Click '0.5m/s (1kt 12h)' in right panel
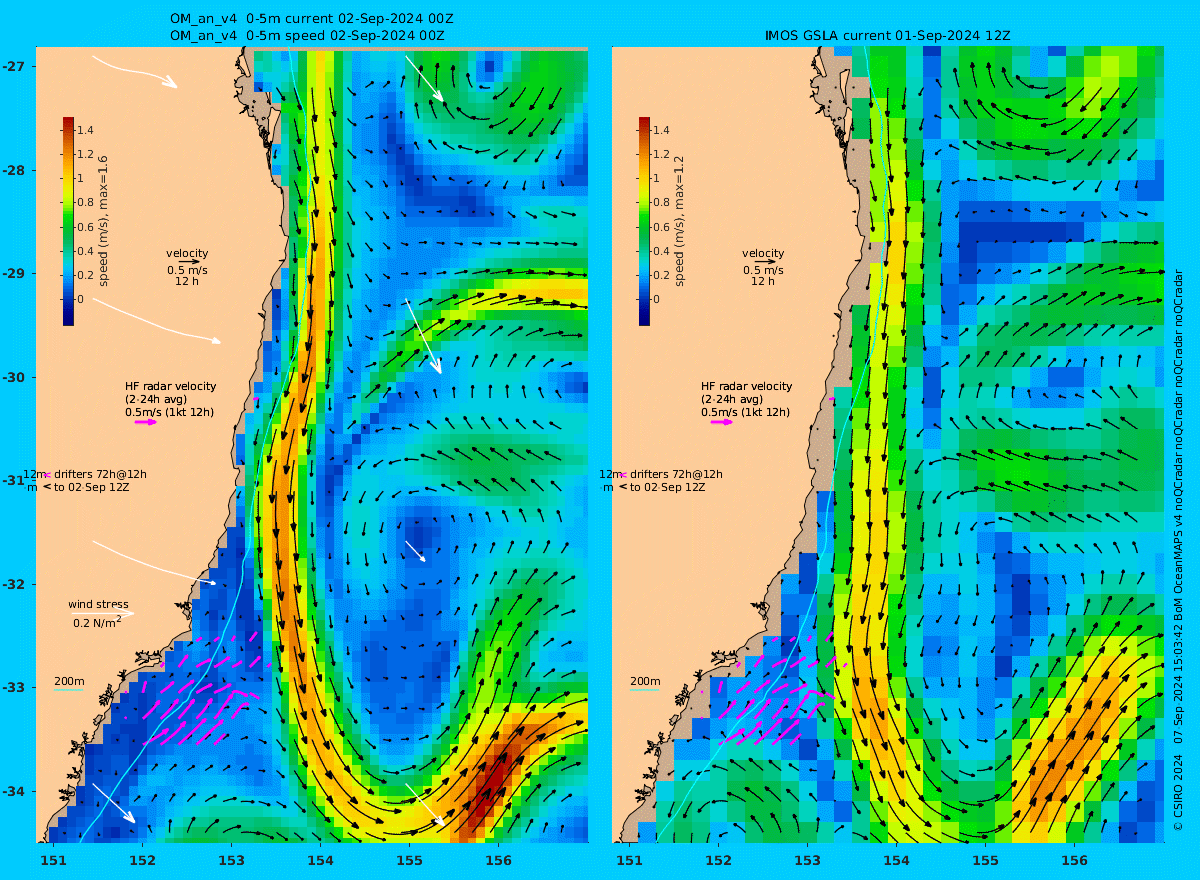Viewport: 1200px width, 880px height. click(x=745, y=412)
